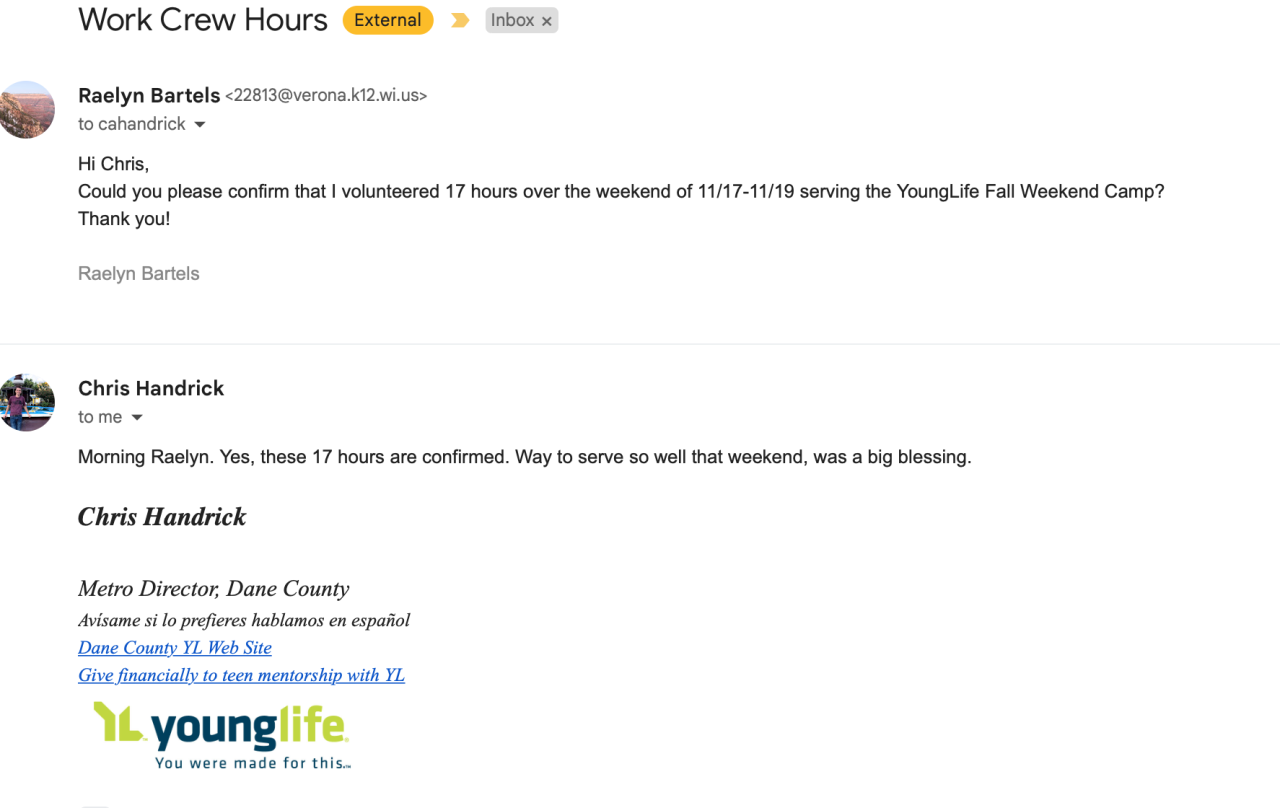Click the Inbox label chip
Viewport: 1280px width, 808px height.
click(x=512, y=20)
